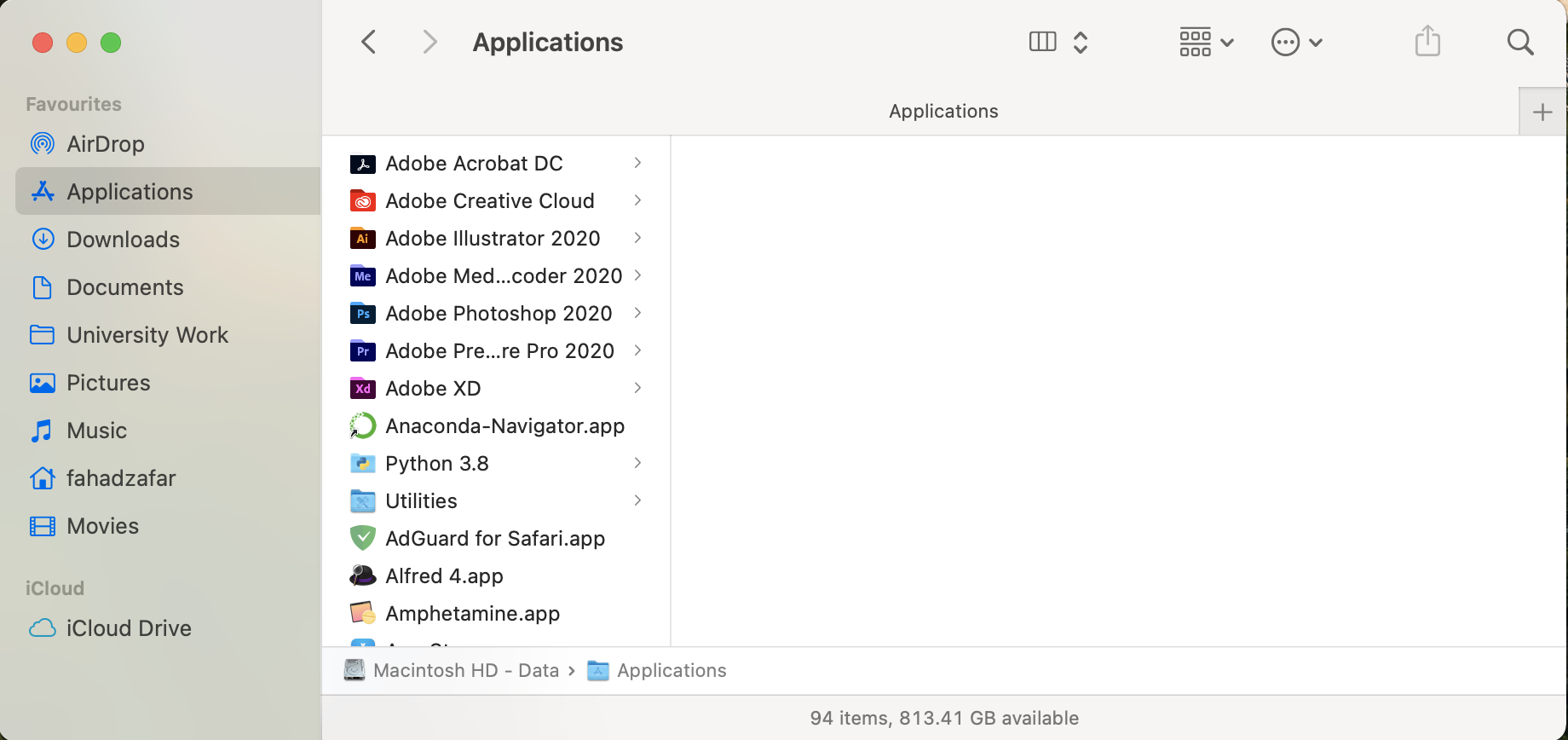The image size is (1568, 740).
Task: Click the green full-screen window button
Action: pyautogui.click(x=111, y=43)
